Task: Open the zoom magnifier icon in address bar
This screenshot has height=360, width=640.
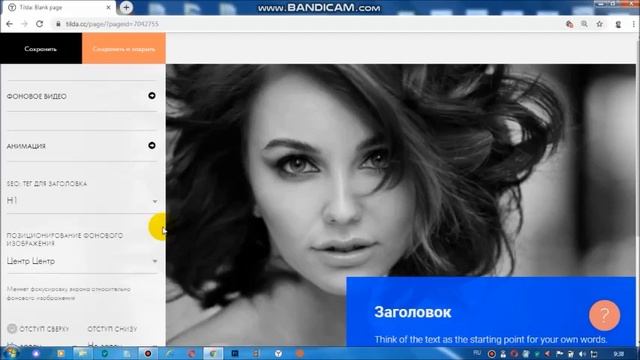Action: coord(584,24)
